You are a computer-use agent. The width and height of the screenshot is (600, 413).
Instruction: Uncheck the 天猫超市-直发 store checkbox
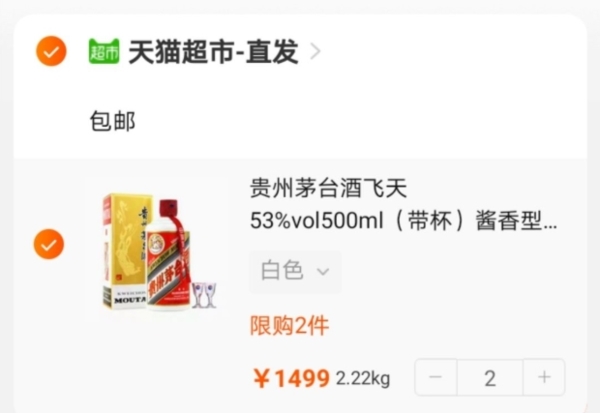51,51
